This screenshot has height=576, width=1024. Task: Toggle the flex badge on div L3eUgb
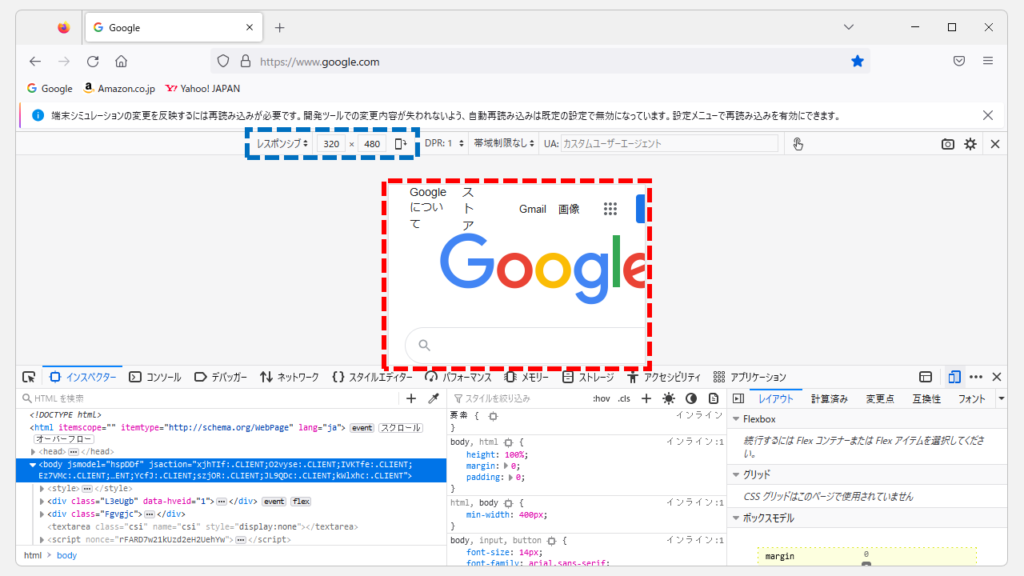coord(301,502)
